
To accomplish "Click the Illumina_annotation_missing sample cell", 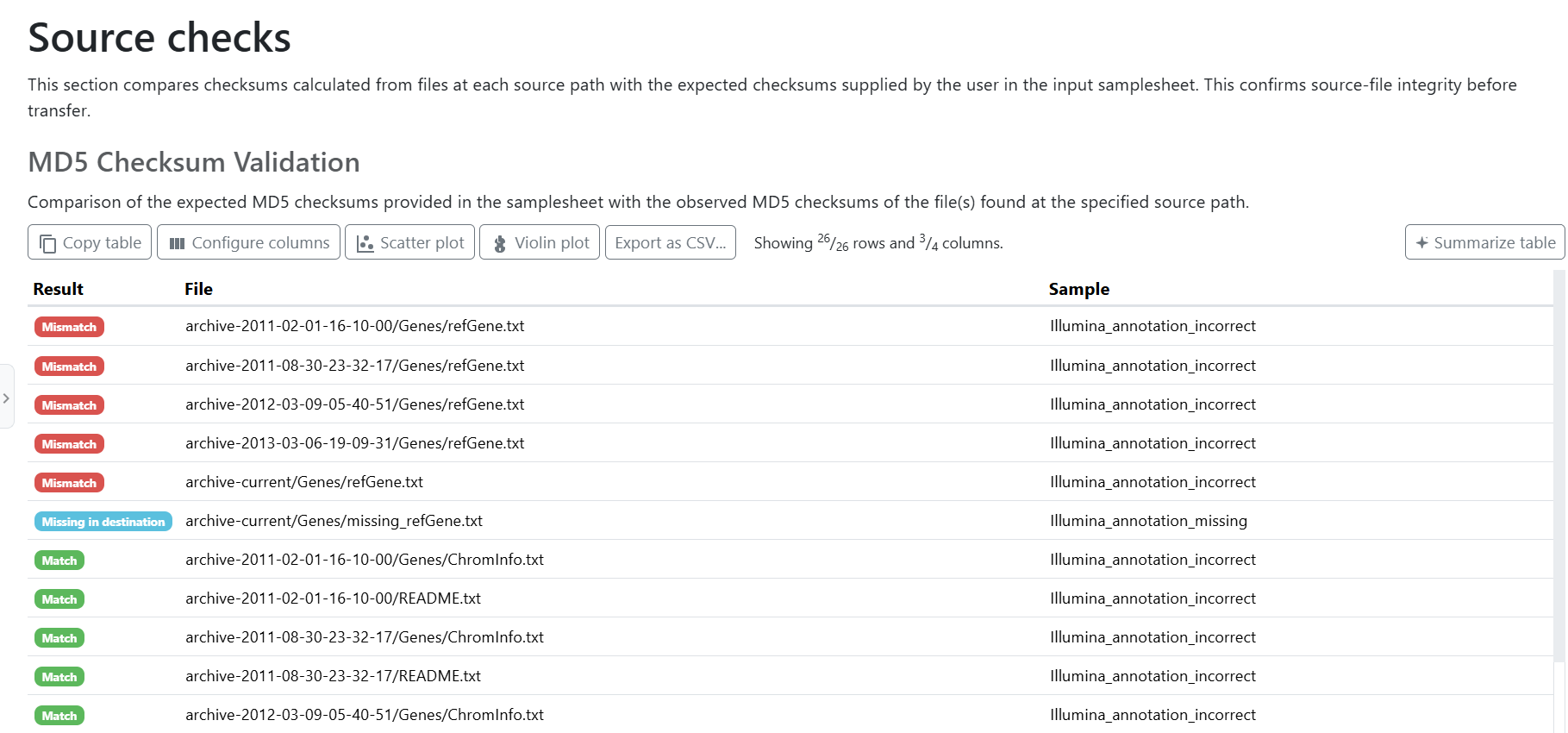I will 1148,521.
